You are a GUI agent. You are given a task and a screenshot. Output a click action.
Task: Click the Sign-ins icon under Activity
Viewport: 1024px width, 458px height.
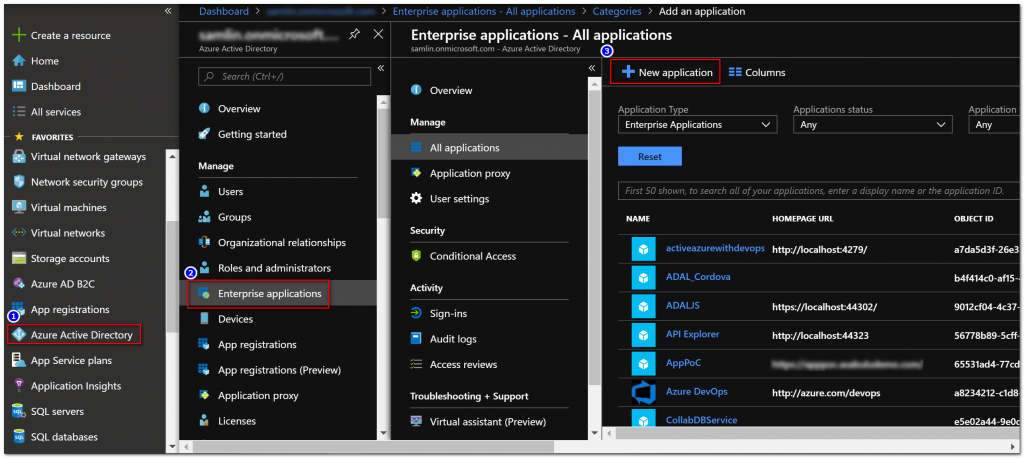tap(416, 314)
